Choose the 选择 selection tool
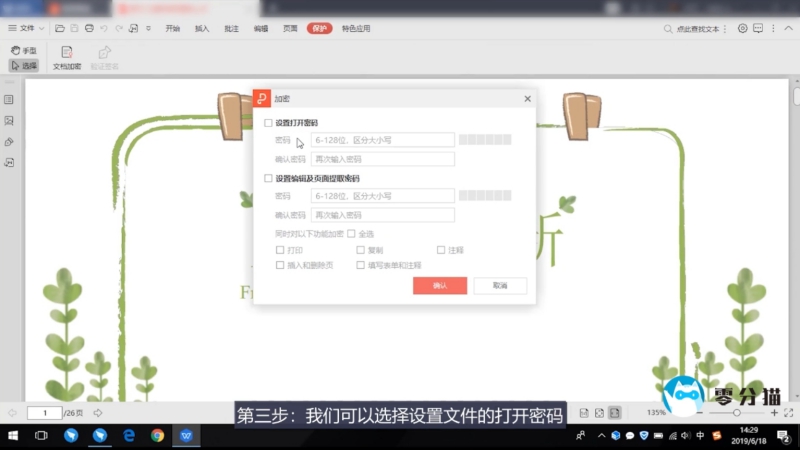 click(x=24, y=66)
